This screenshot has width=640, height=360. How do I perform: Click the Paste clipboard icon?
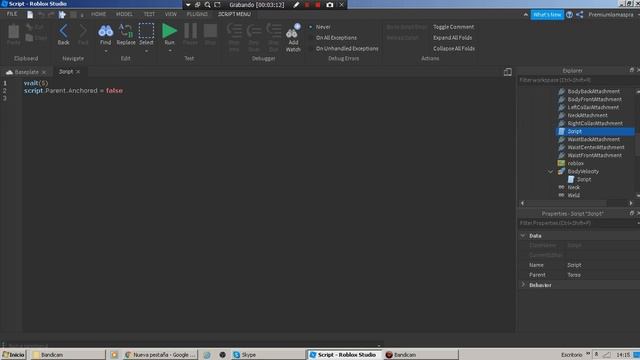(x=13, y=32)
